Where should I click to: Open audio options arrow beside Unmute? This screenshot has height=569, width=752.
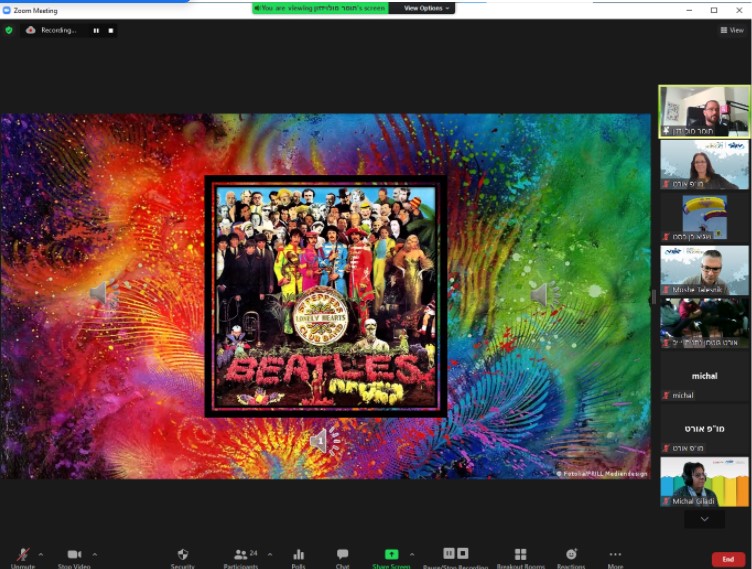click(x=41, y=555)
